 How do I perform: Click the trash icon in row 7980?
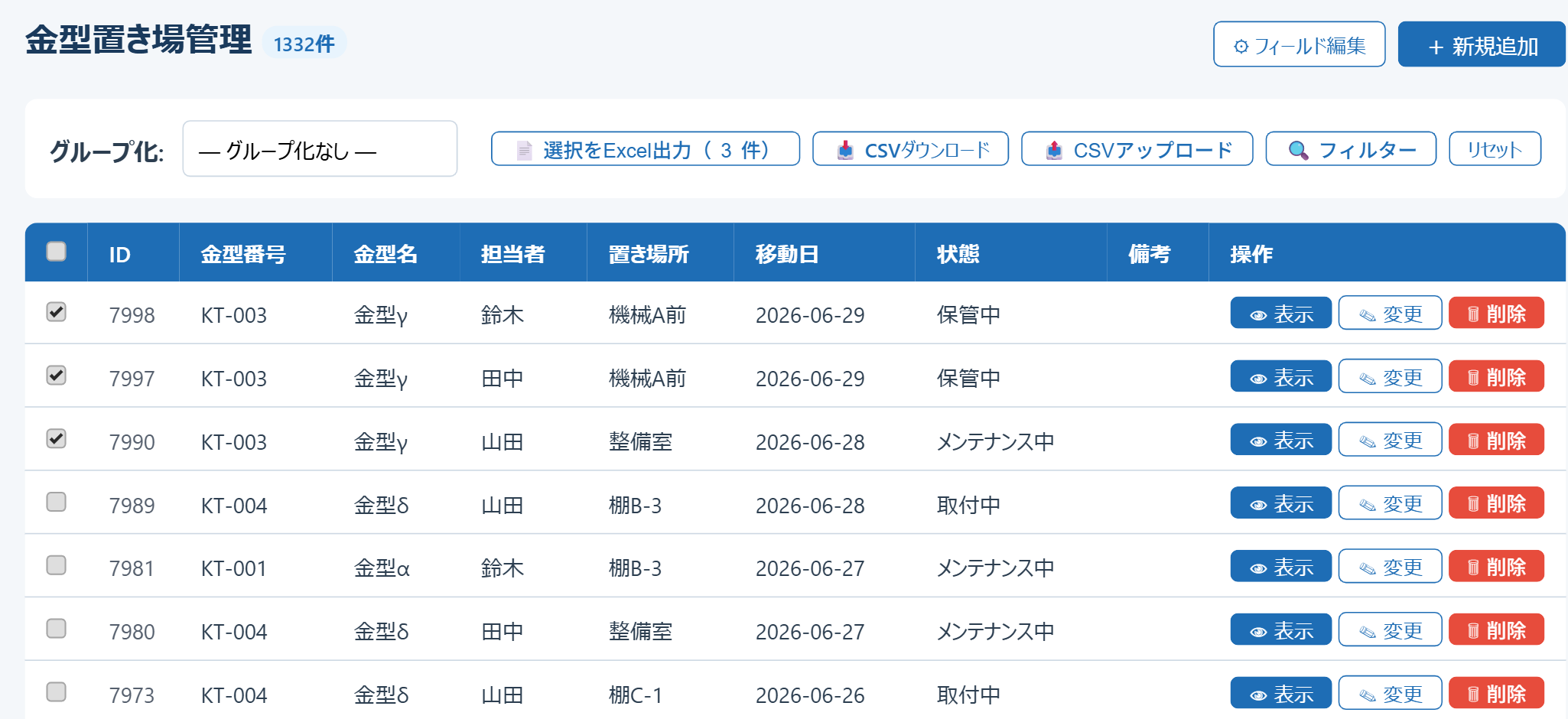coord(1473,631)
